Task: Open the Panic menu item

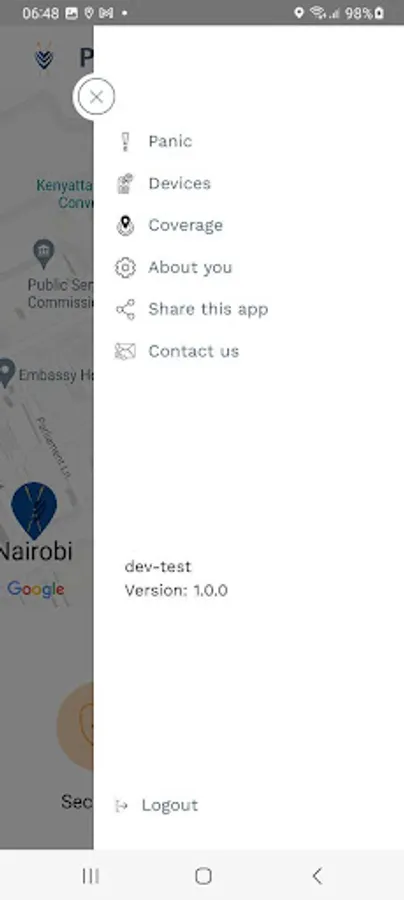Action: pyautogui.click(x=170, y=142)
